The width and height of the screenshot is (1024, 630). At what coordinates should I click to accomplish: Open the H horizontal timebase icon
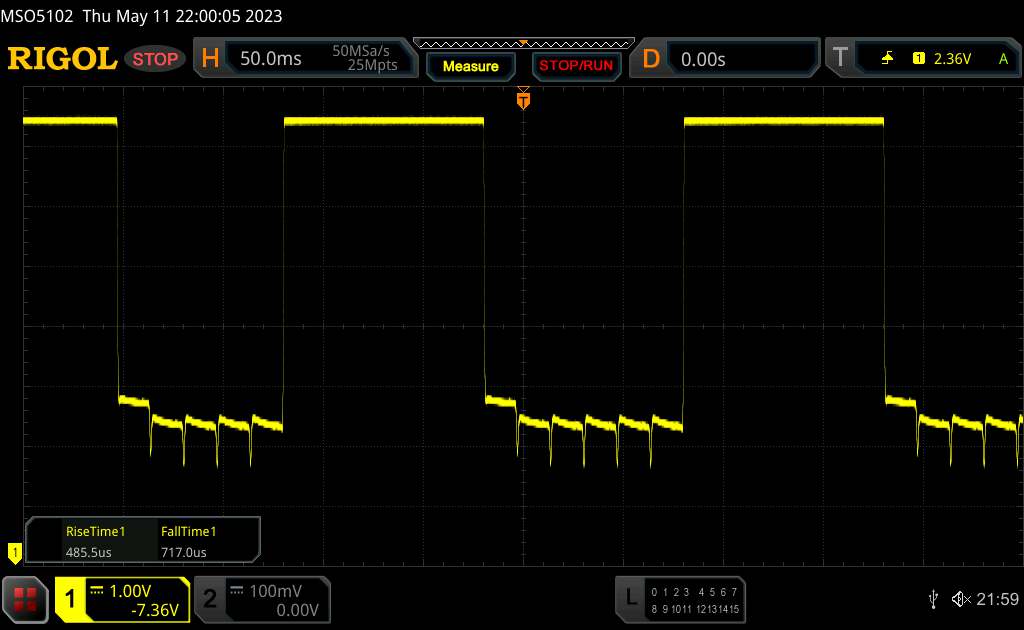pyautogui.click(x=210, y=59)
